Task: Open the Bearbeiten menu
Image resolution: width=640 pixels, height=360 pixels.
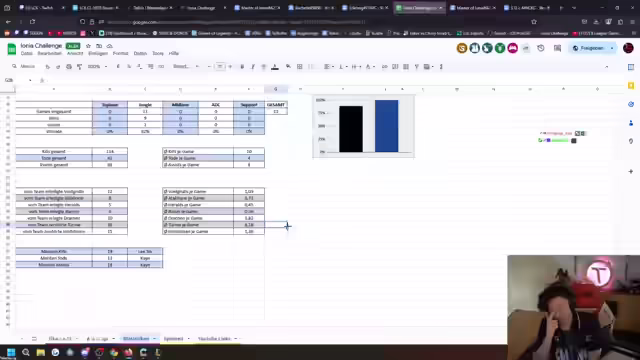Action: [49, 53]
